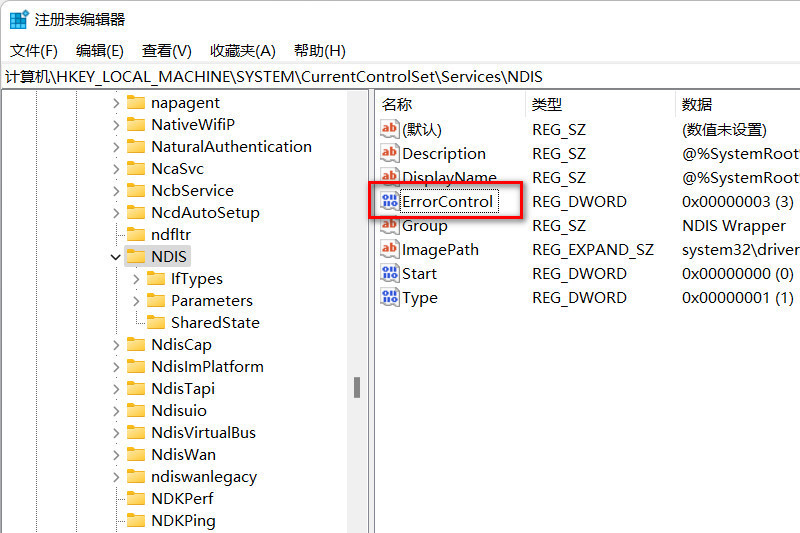The width and height of the screenshot is (800, 533).
Task: Click the binary icon next to ErrorControl
Action: (x=389, y=201)
